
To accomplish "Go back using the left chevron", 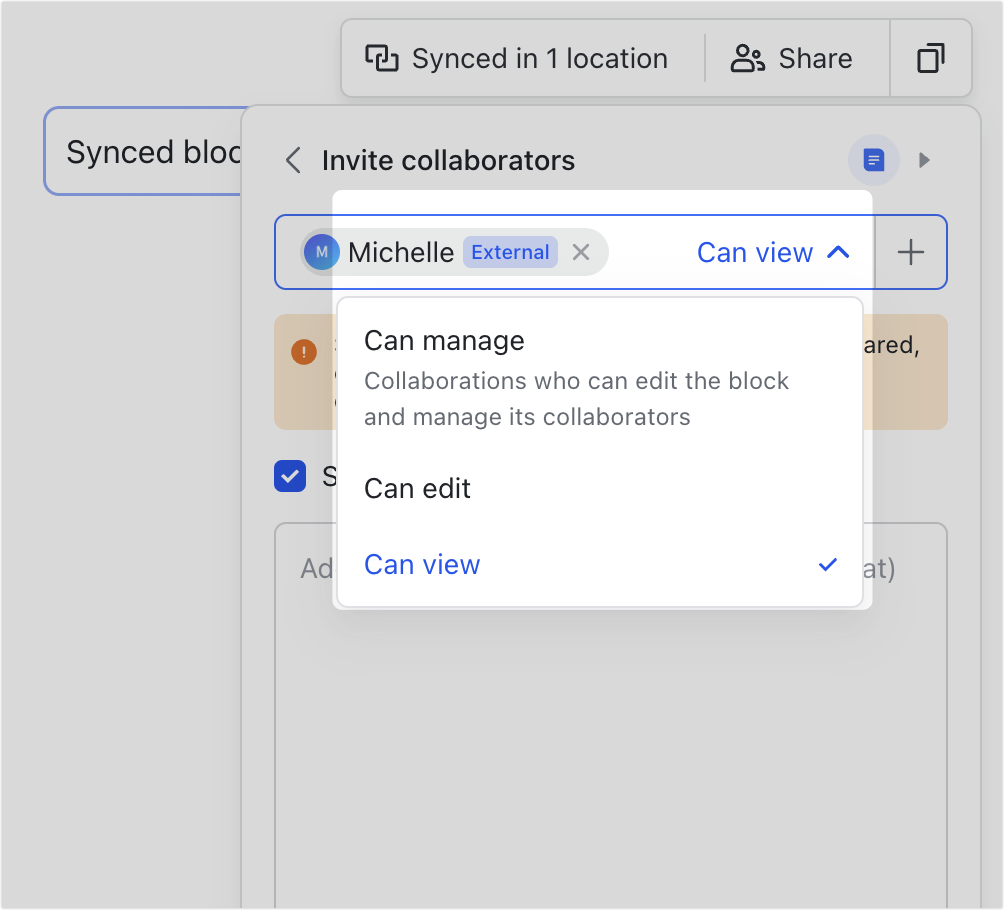I will (292, 160).
